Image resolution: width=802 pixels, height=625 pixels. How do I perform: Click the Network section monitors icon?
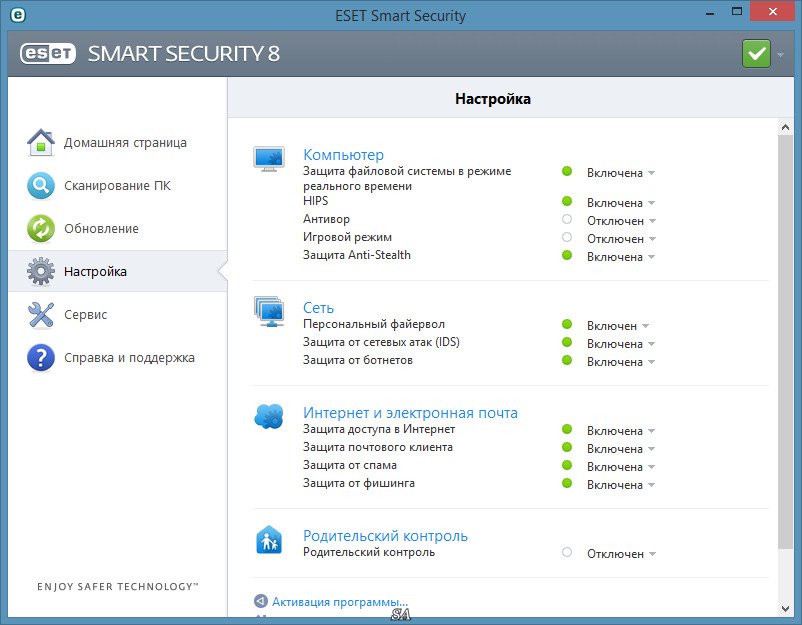click(x=269, y=311)
